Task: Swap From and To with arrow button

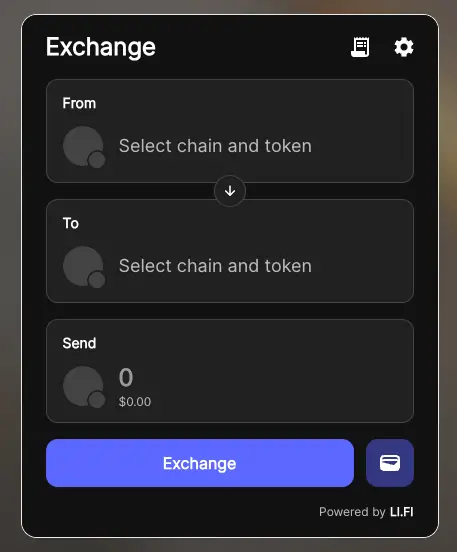Action: pos(230,191)
